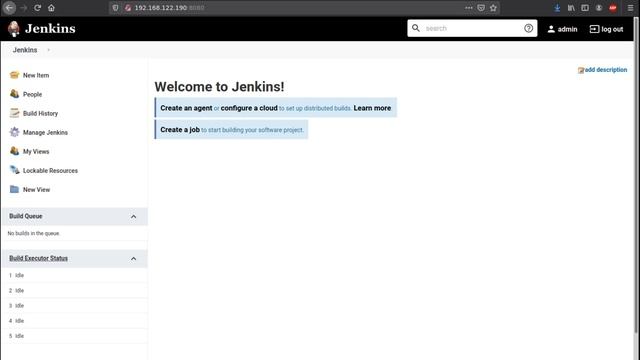Viewport: 640px width, 360px height.
Task: Open the browser library icon
Action: (571, 8)
